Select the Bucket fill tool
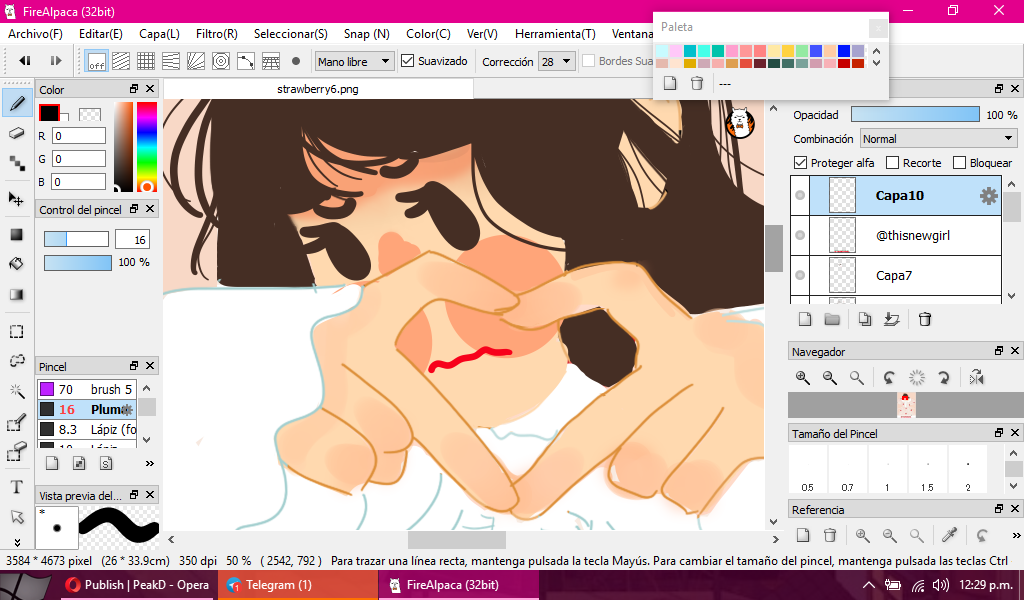1024x600 pixels. click(16, 264)
